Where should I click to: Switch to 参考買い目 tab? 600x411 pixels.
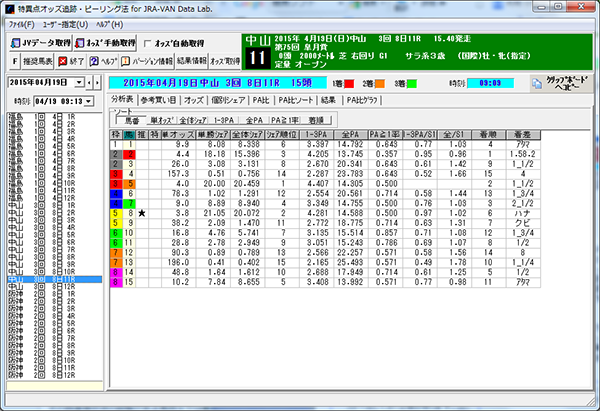[x=158, y=100]
